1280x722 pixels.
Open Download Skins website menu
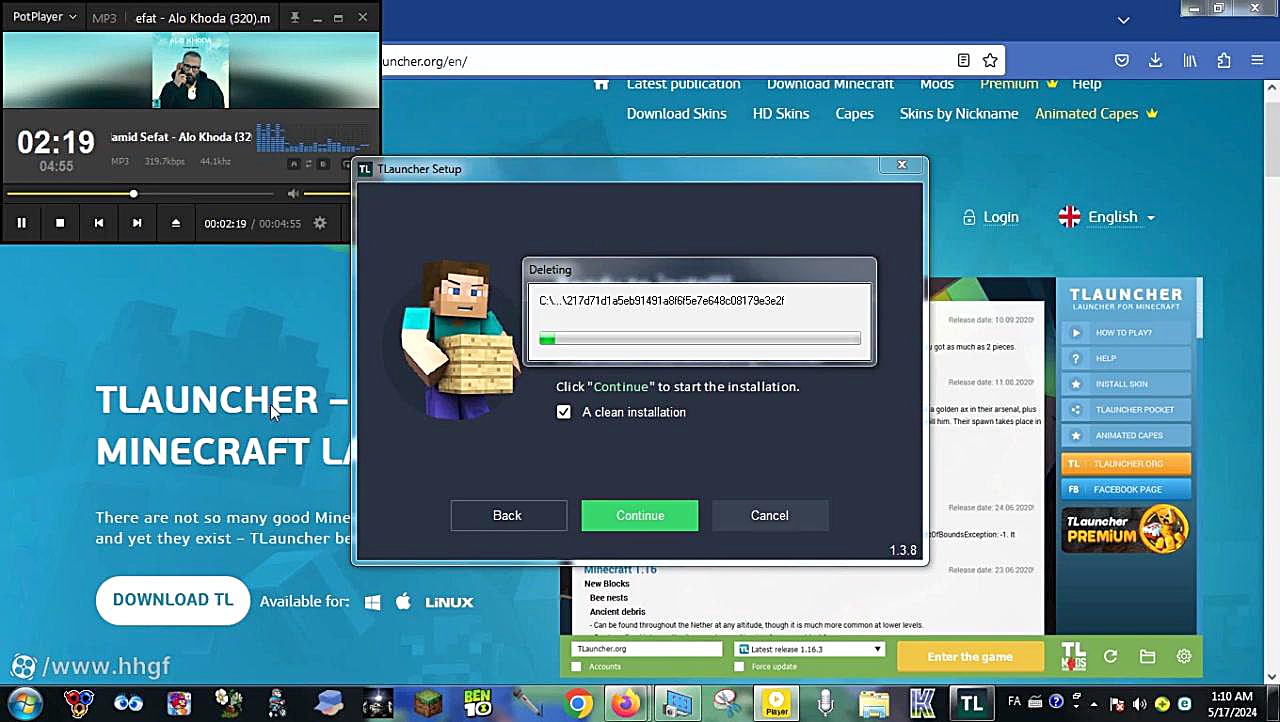click(677, 114)
